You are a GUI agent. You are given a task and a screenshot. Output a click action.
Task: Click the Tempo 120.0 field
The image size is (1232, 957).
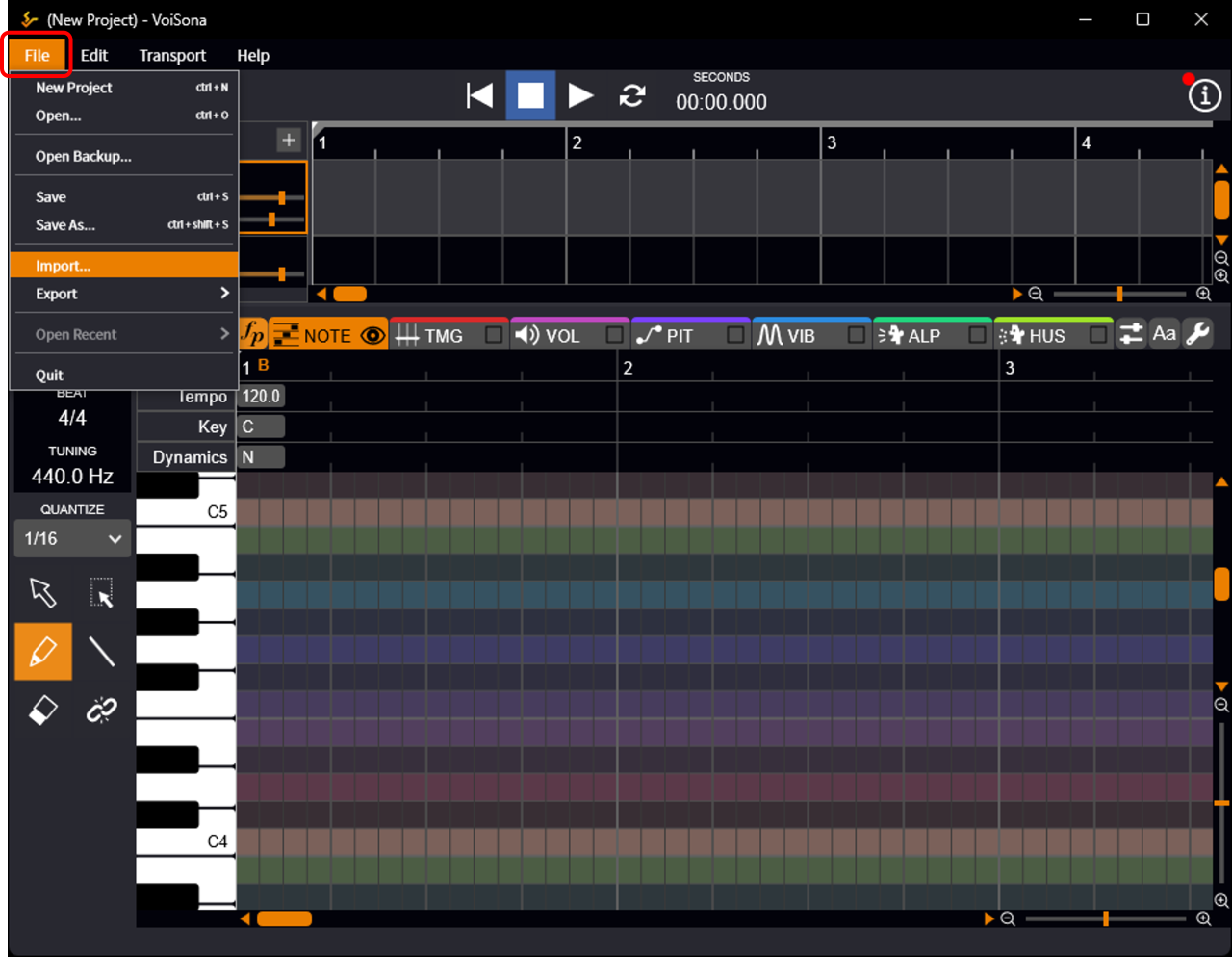261,396
